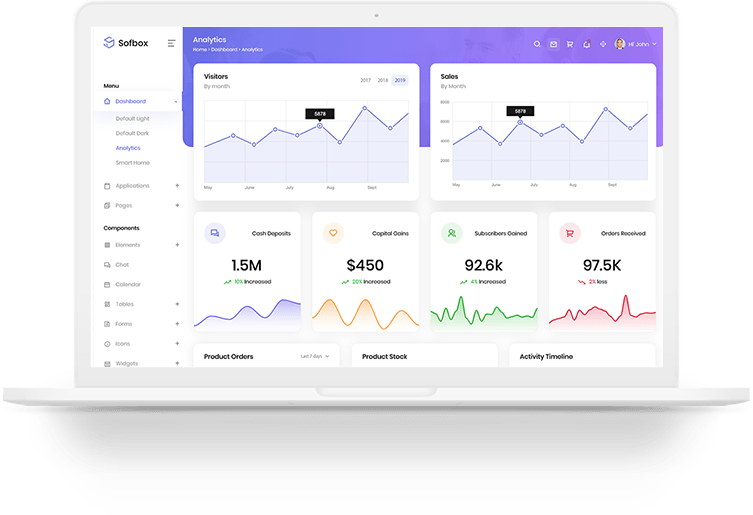The image size is (753, 515).
Task: Open the Calendar sidebar link
Action: coord(128,284)
